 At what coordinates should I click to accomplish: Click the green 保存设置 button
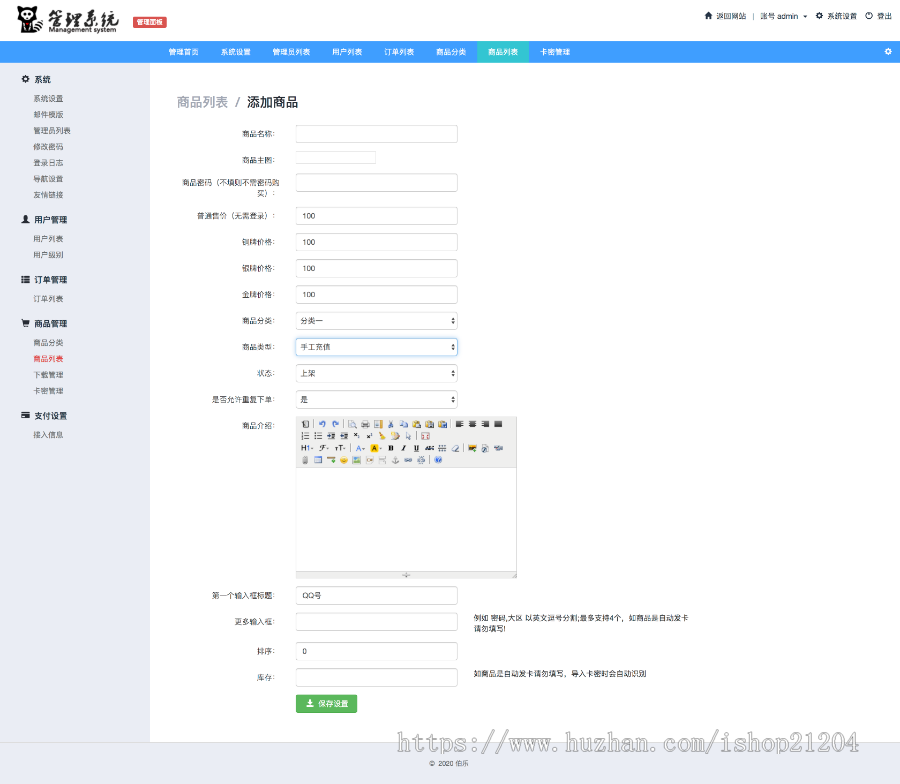pyautogui.click(x=327, y=704)
